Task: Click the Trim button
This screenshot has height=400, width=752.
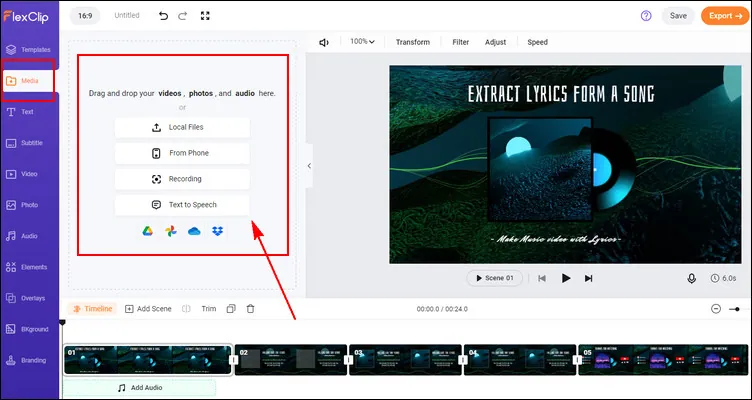Action: coord(209,309)
